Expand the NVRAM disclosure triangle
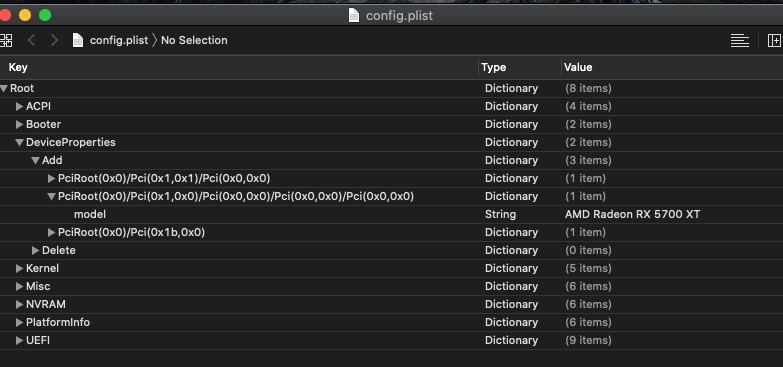This screenshot has height=367, width=783. [19, 304]
